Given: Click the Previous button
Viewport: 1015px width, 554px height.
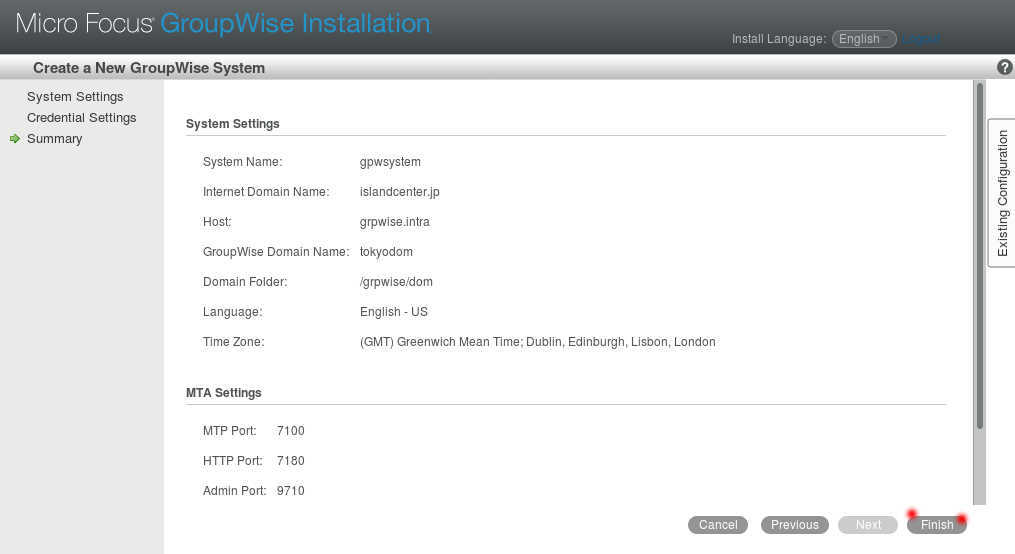Looking at the screenshot, I should pyautogui.click(x=794, y=525).
